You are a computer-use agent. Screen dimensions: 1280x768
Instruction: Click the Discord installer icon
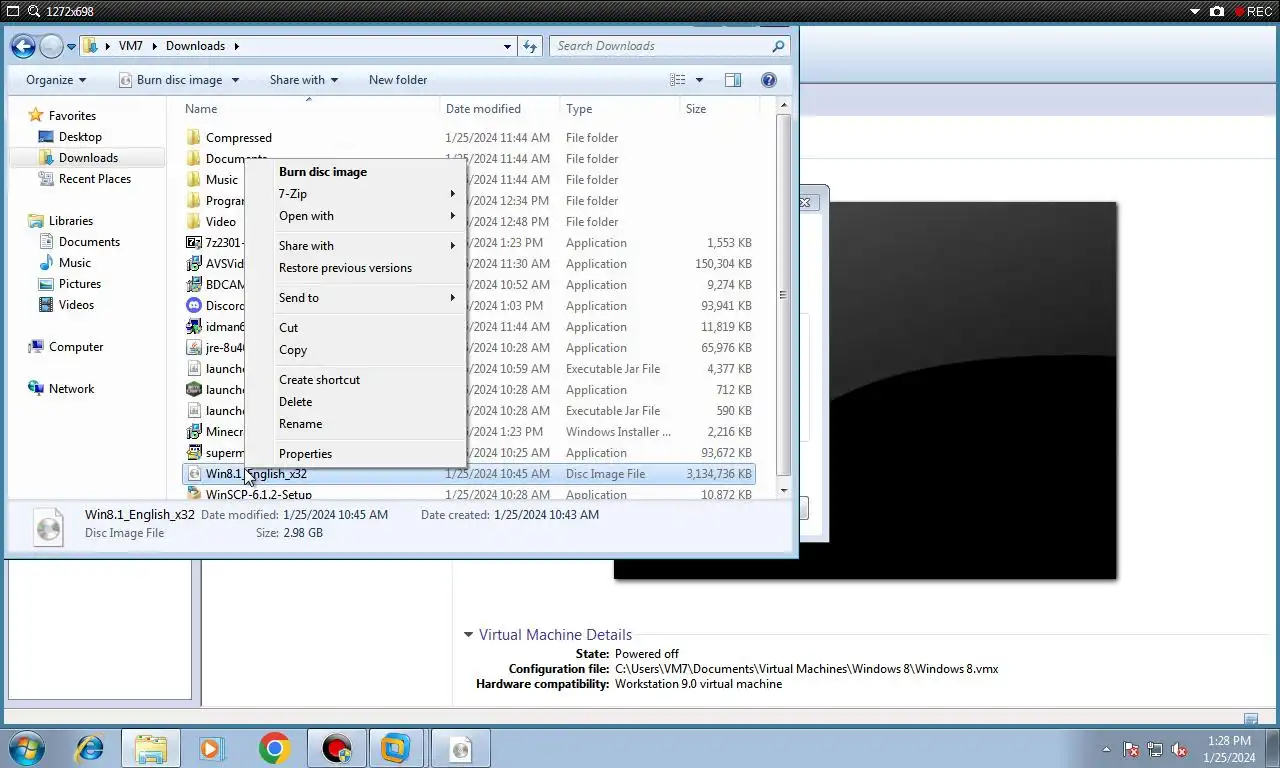point(194,306)
